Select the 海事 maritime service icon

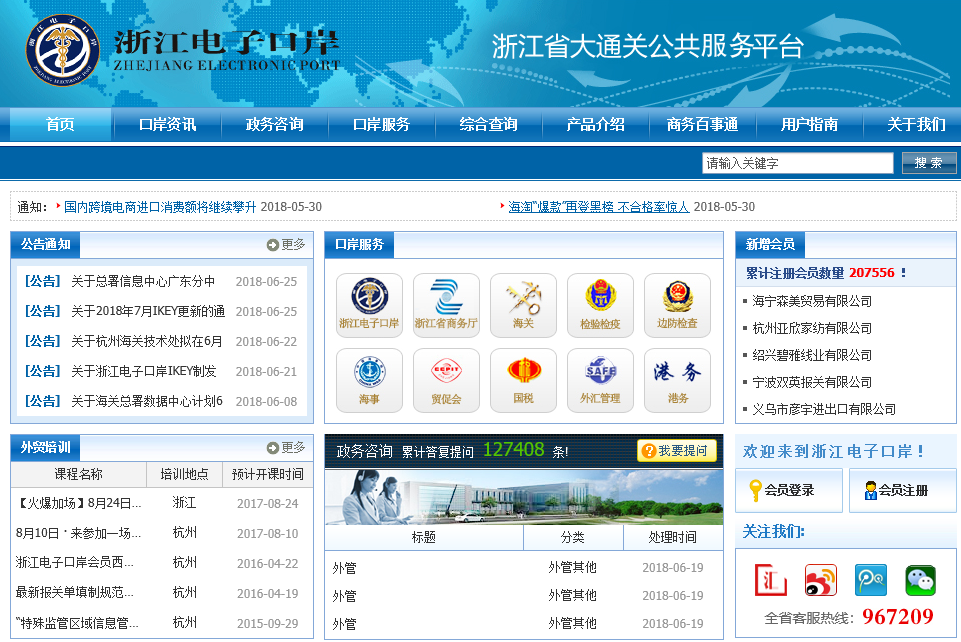pos(369,380)
